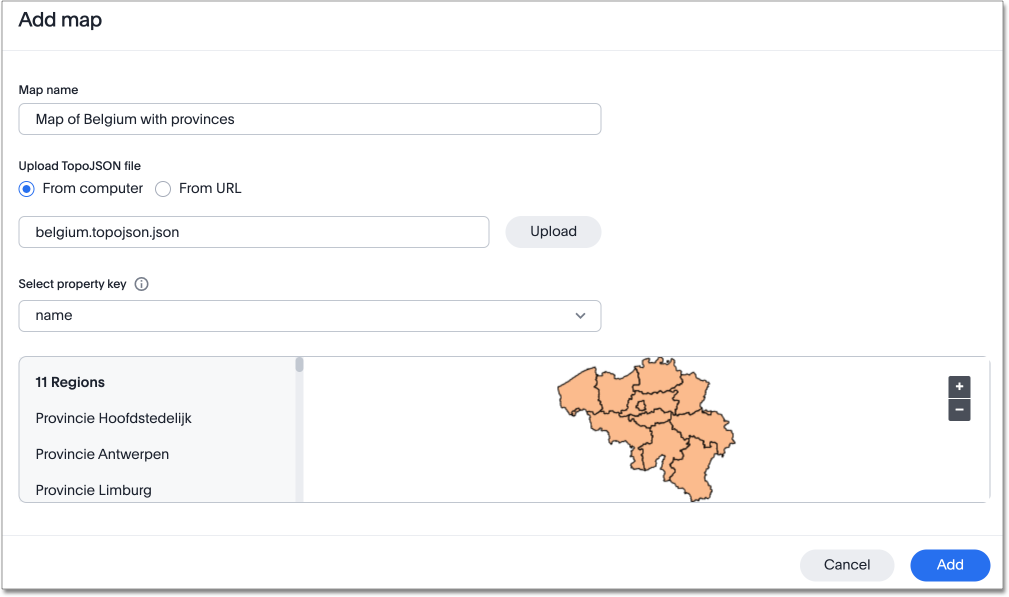
Task: Cancel the Add map dialog
Action: 846,565
